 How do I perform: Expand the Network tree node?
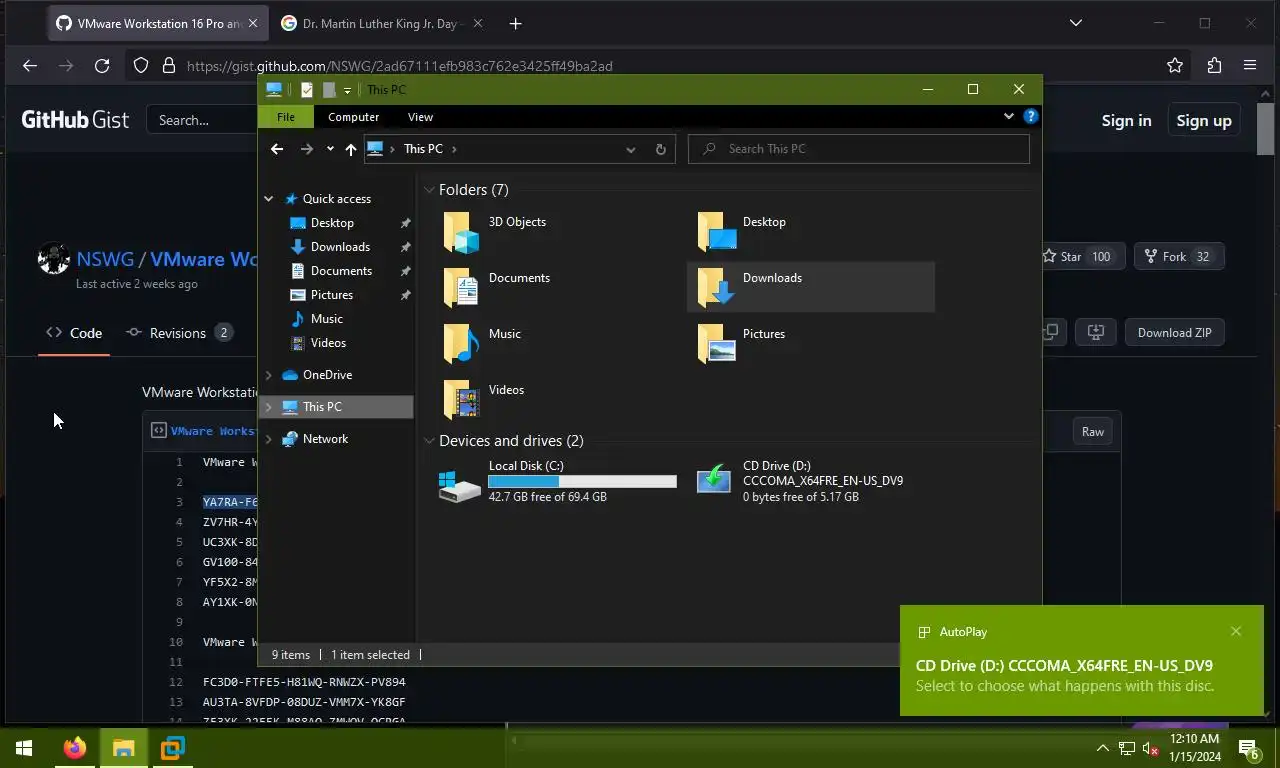pyautogui.click(x=268, y=439)
